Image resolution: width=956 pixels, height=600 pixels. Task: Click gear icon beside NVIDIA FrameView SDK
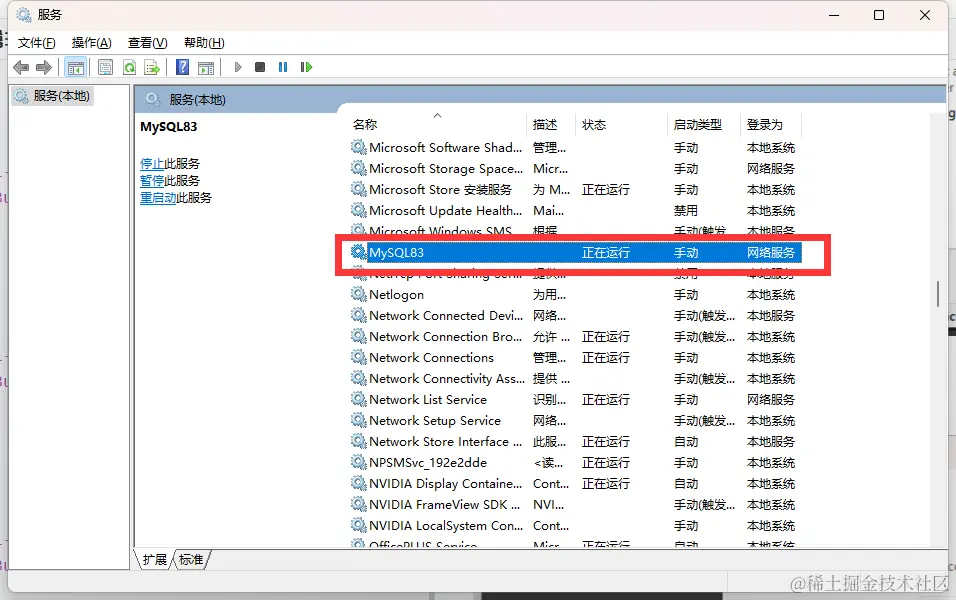point(358,504)
